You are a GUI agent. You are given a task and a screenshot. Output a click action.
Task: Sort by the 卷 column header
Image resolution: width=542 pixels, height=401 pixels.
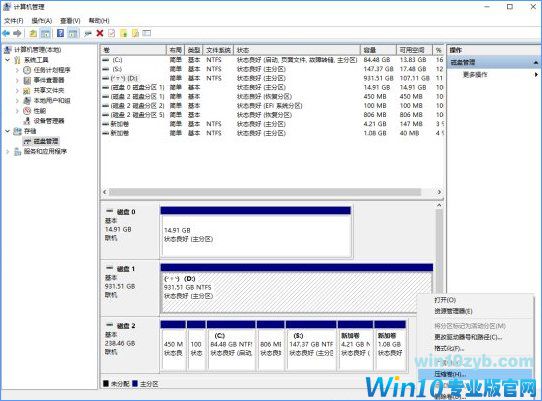[x=133, y=50]
